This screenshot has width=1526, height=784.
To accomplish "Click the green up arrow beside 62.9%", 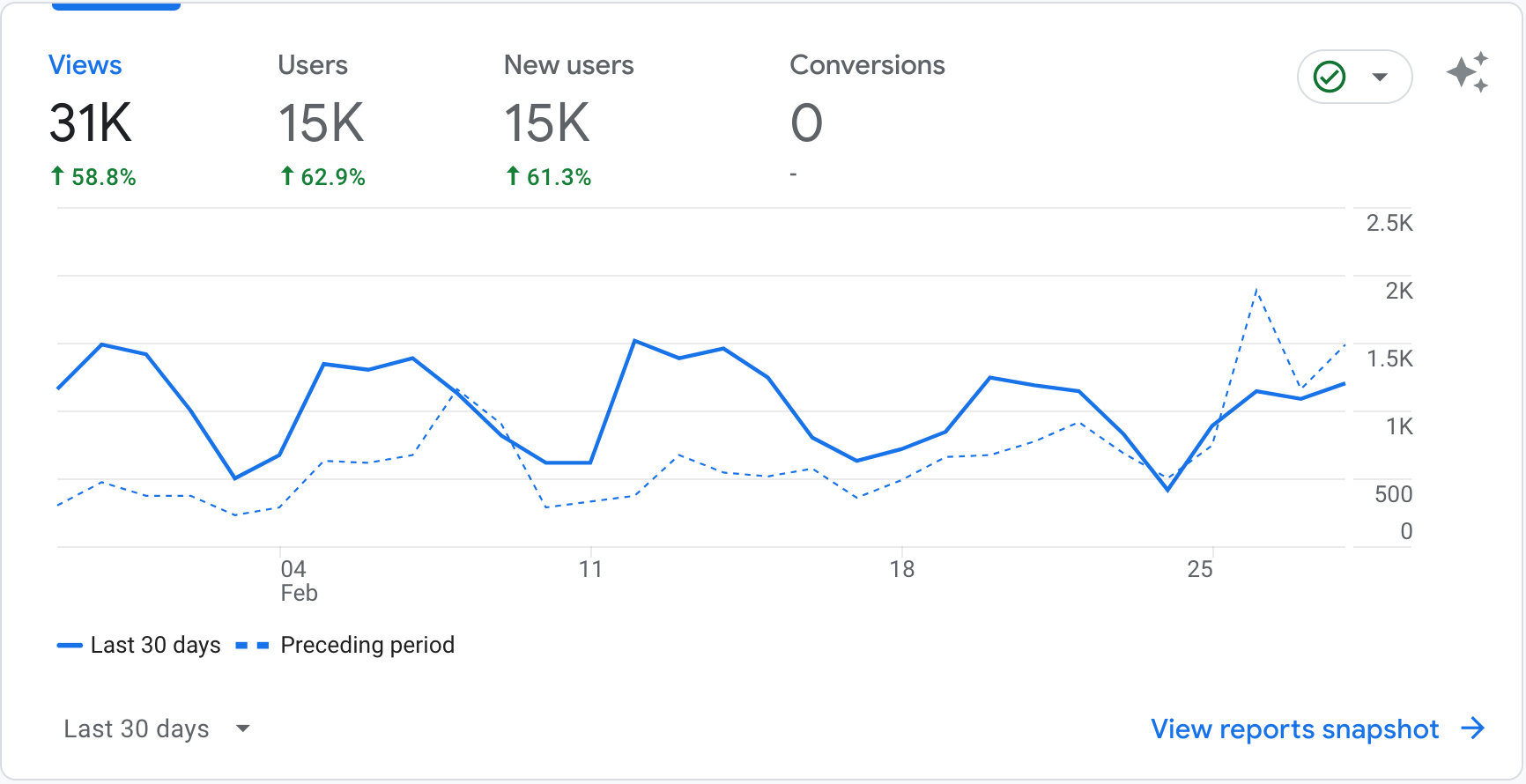I will click(287, 176).
